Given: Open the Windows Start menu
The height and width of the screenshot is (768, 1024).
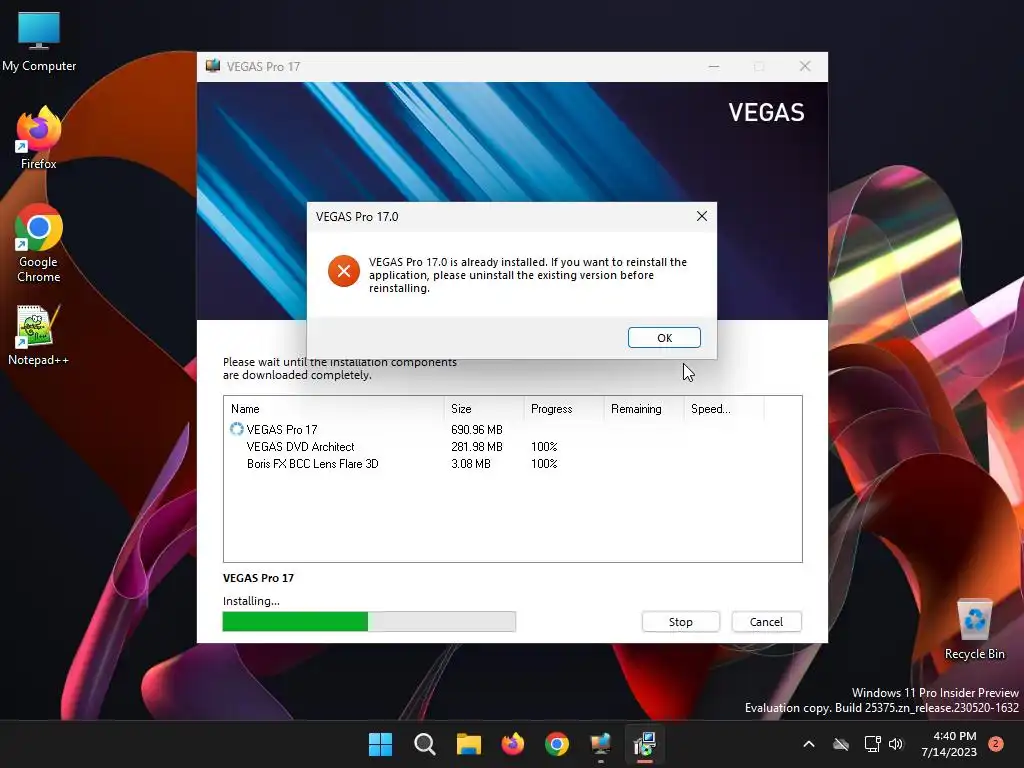Looking at the screenshot, I should coord(381,744).
